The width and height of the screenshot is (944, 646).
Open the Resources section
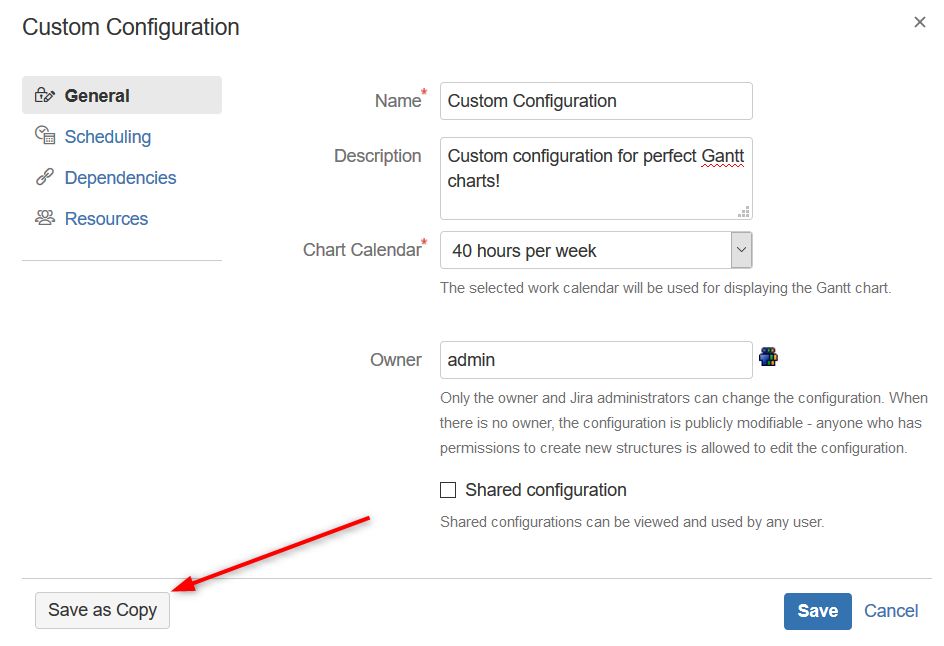pyautogui.click(x=106, y=218)
